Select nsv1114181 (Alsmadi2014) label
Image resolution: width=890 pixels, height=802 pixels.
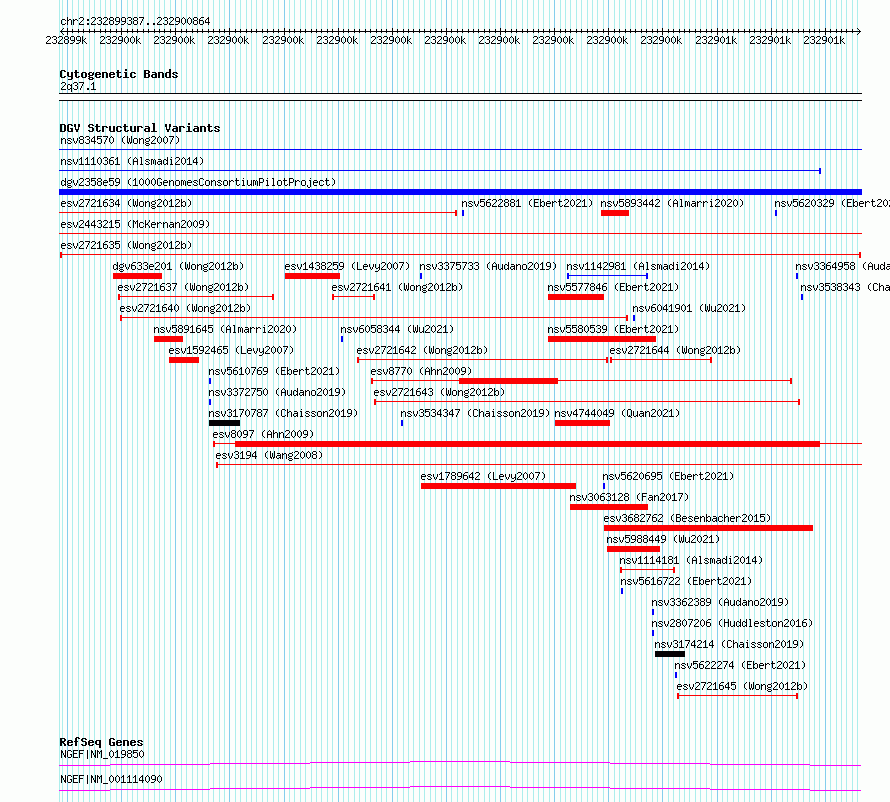[x=691, y=560]
